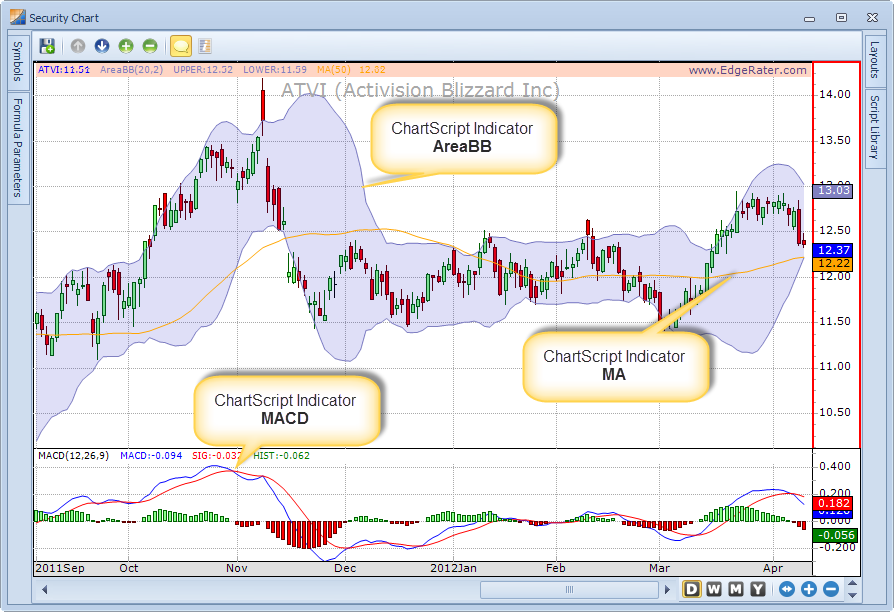Switch to the daily (D) timeframe
The width and height of the screenshot is (894, 612).
click(692, 589)
